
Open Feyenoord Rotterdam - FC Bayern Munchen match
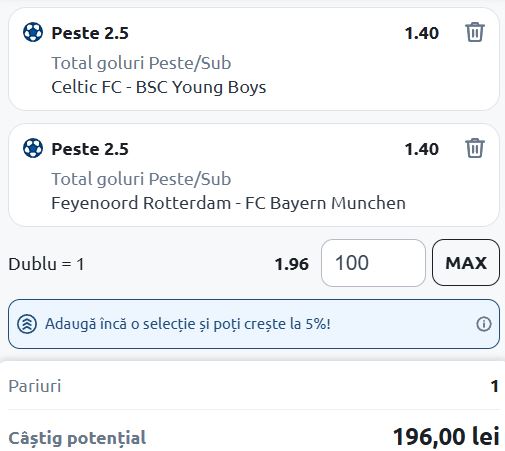click(228, 203)
